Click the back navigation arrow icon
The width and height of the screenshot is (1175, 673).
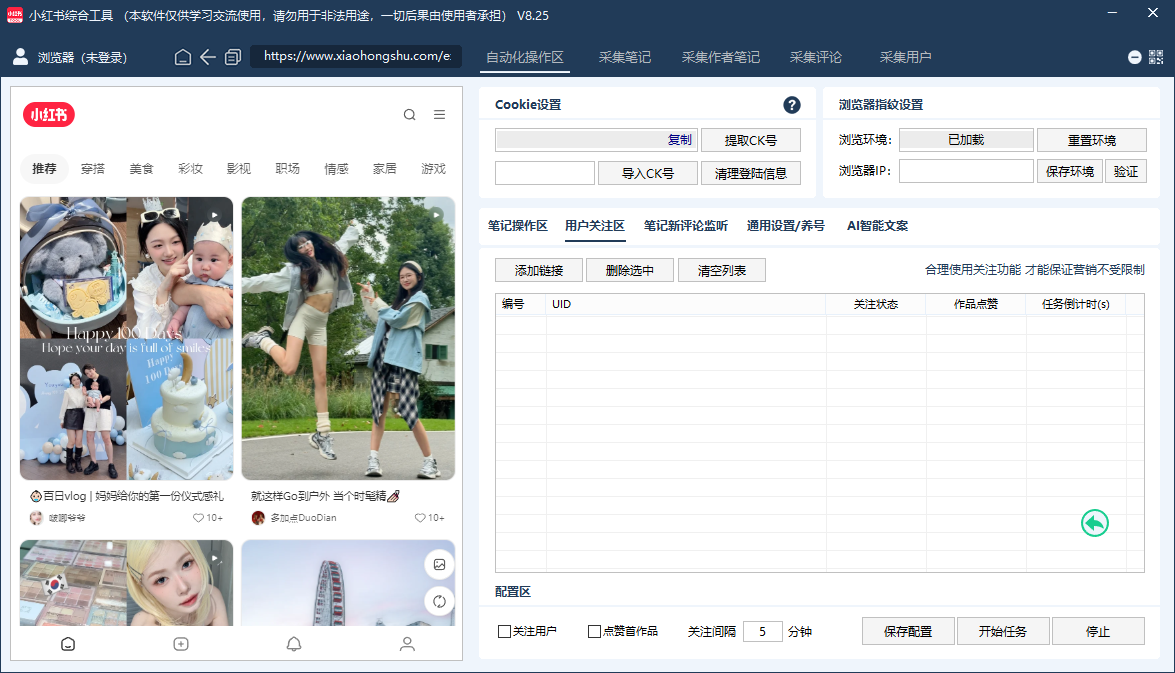coord(208,57)
